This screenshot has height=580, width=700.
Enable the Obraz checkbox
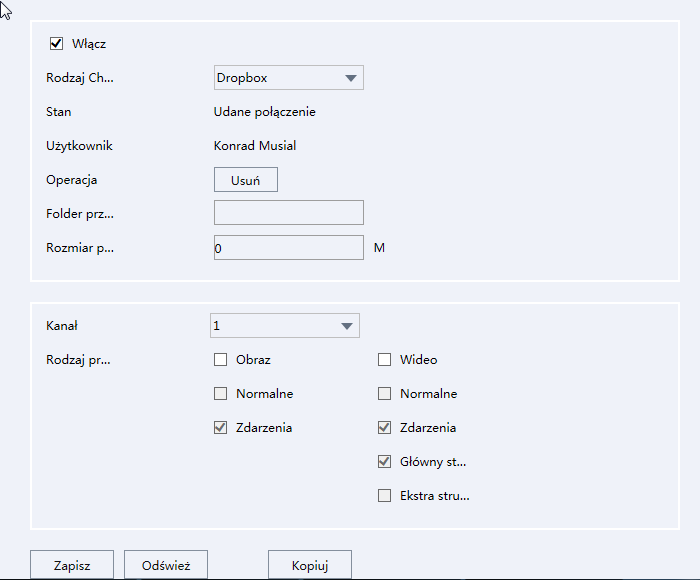coord(221,360)
